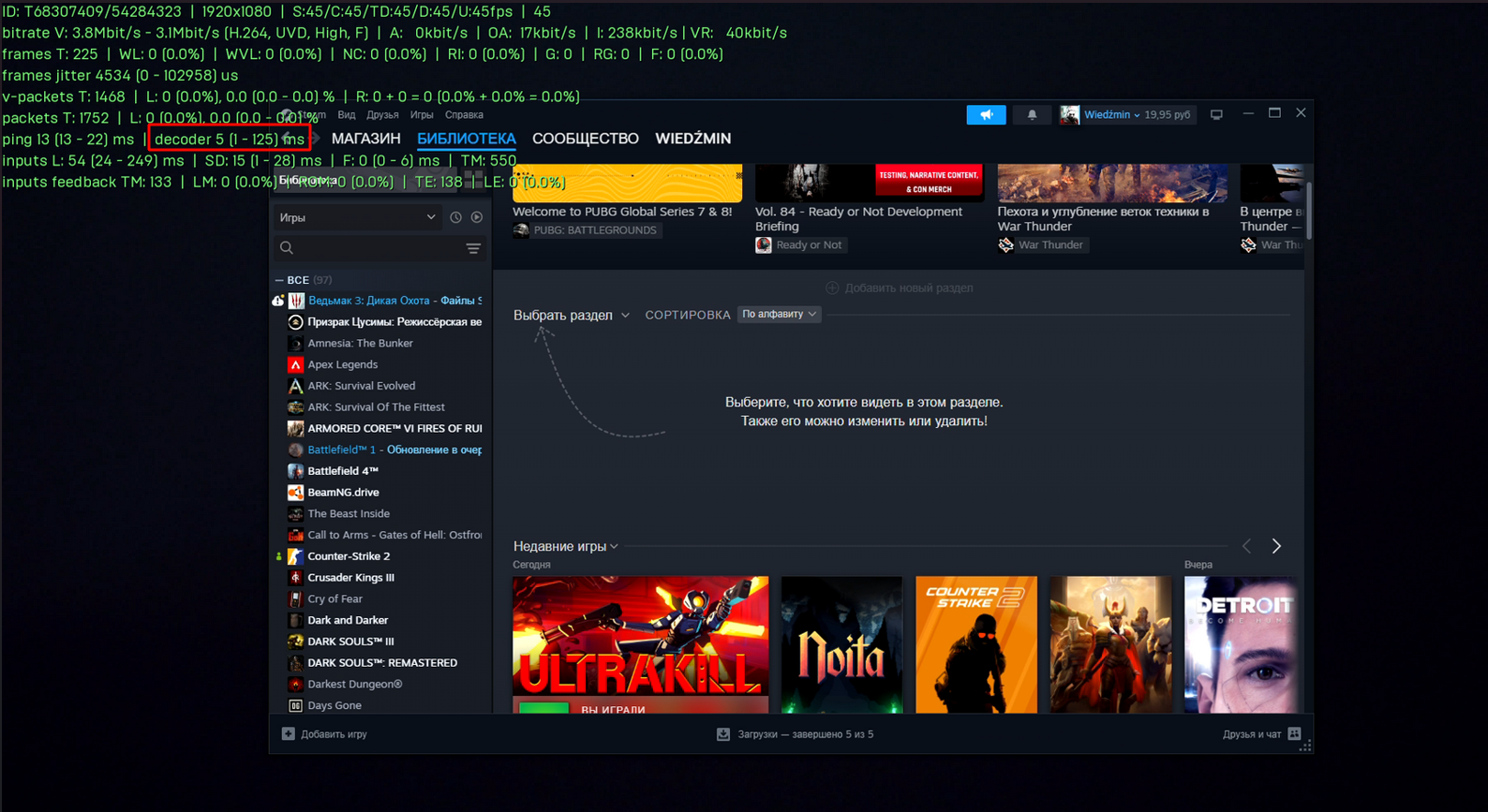
Task: Open the Detroit game cover
Action: [x=1241, y=644]
